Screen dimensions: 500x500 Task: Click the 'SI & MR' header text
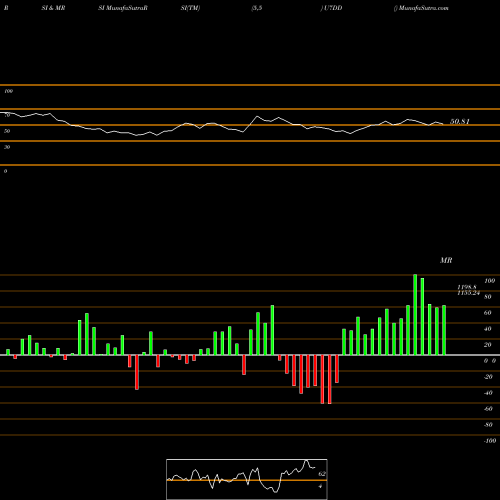[x=53, y=8]
